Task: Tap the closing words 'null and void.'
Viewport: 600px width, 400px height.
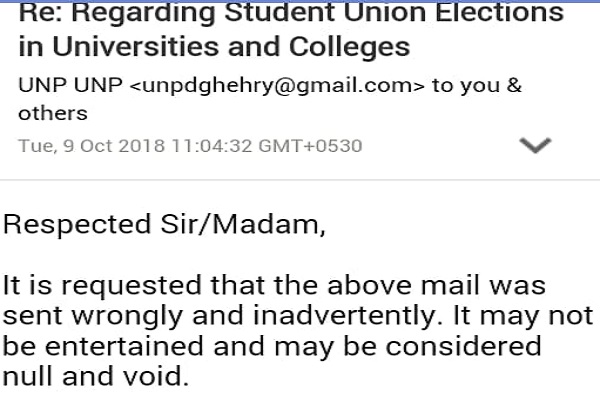Action: tap(96, 376)
